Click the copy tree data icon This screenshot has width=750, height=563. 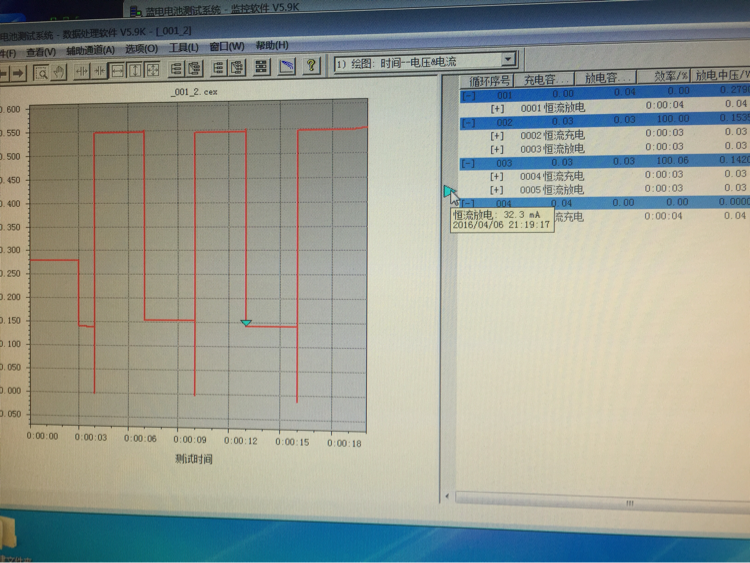[194, 69]
